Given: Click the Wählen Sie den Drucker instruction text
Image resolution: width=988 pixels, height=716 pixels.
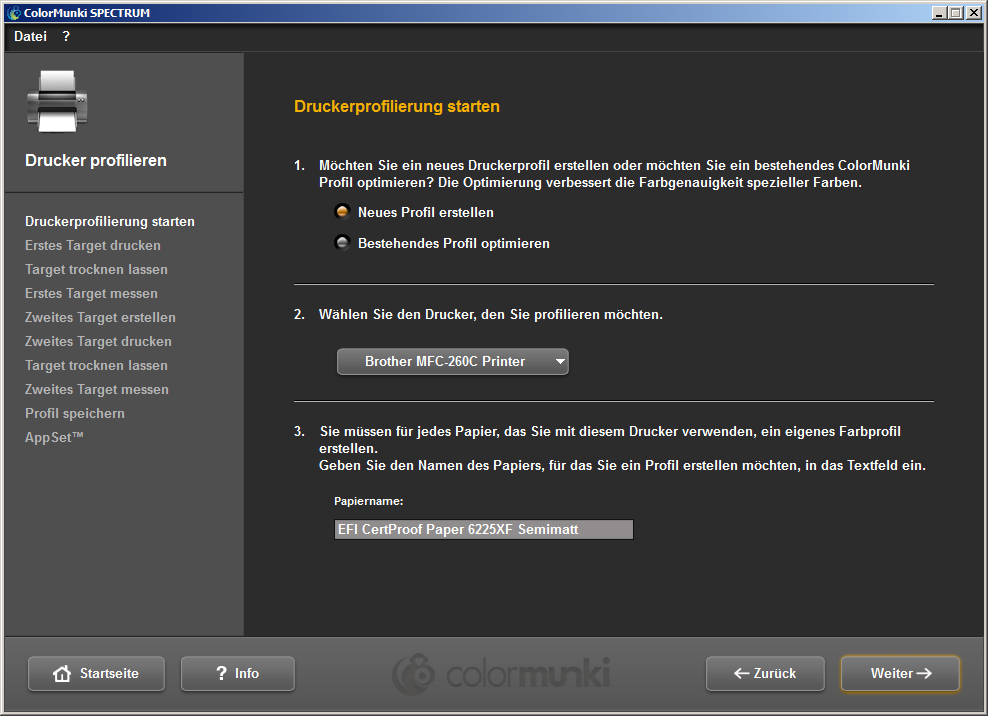Looking at the screenshot, I should pyautogui.click(x=491, y=314).
